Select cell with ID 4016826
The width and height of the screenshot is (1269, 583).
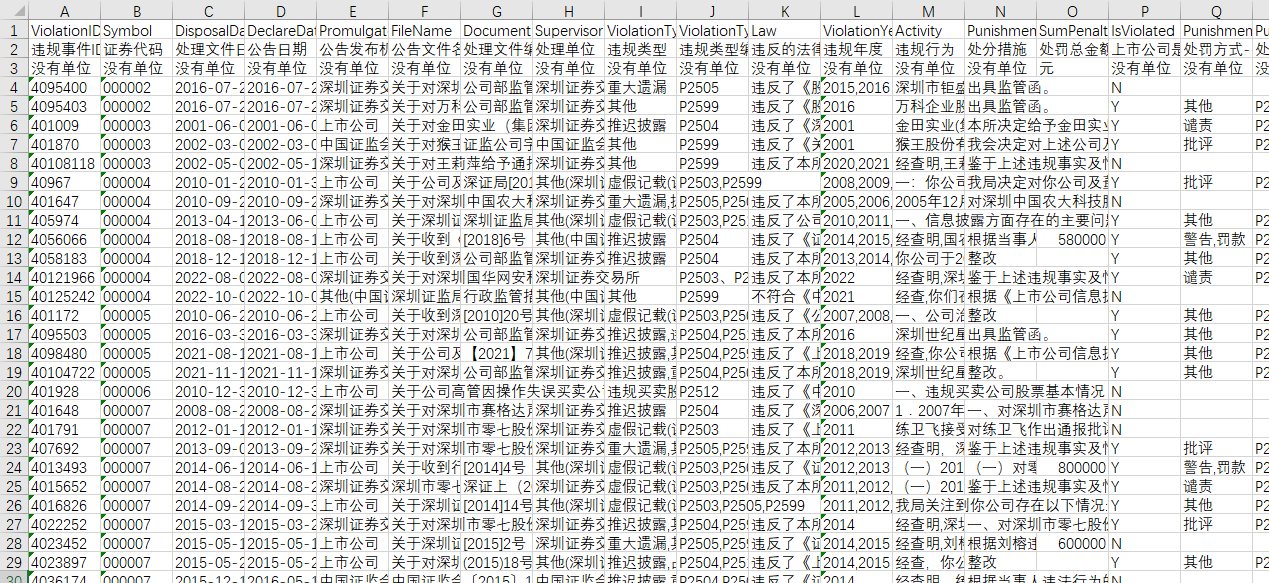coord(64,506)
